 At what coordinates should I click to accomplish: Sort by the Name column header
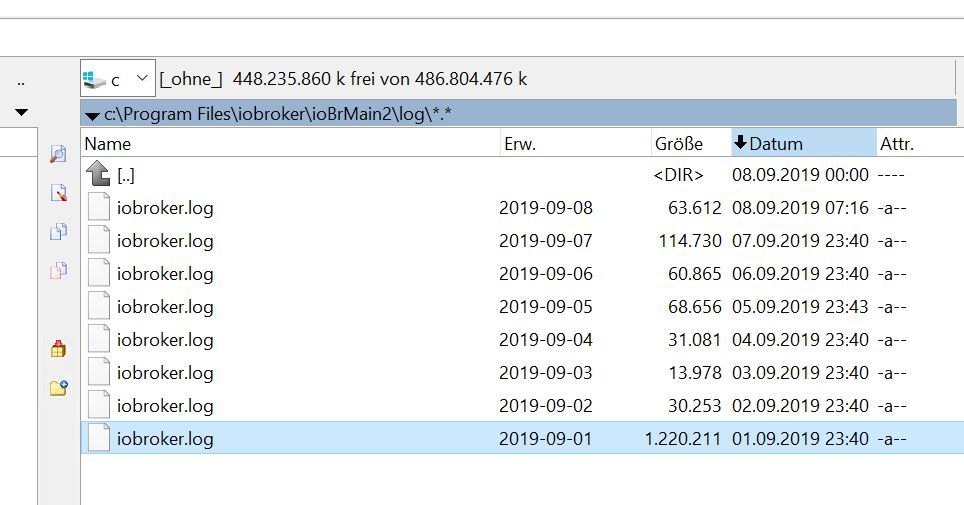point(291,143)
